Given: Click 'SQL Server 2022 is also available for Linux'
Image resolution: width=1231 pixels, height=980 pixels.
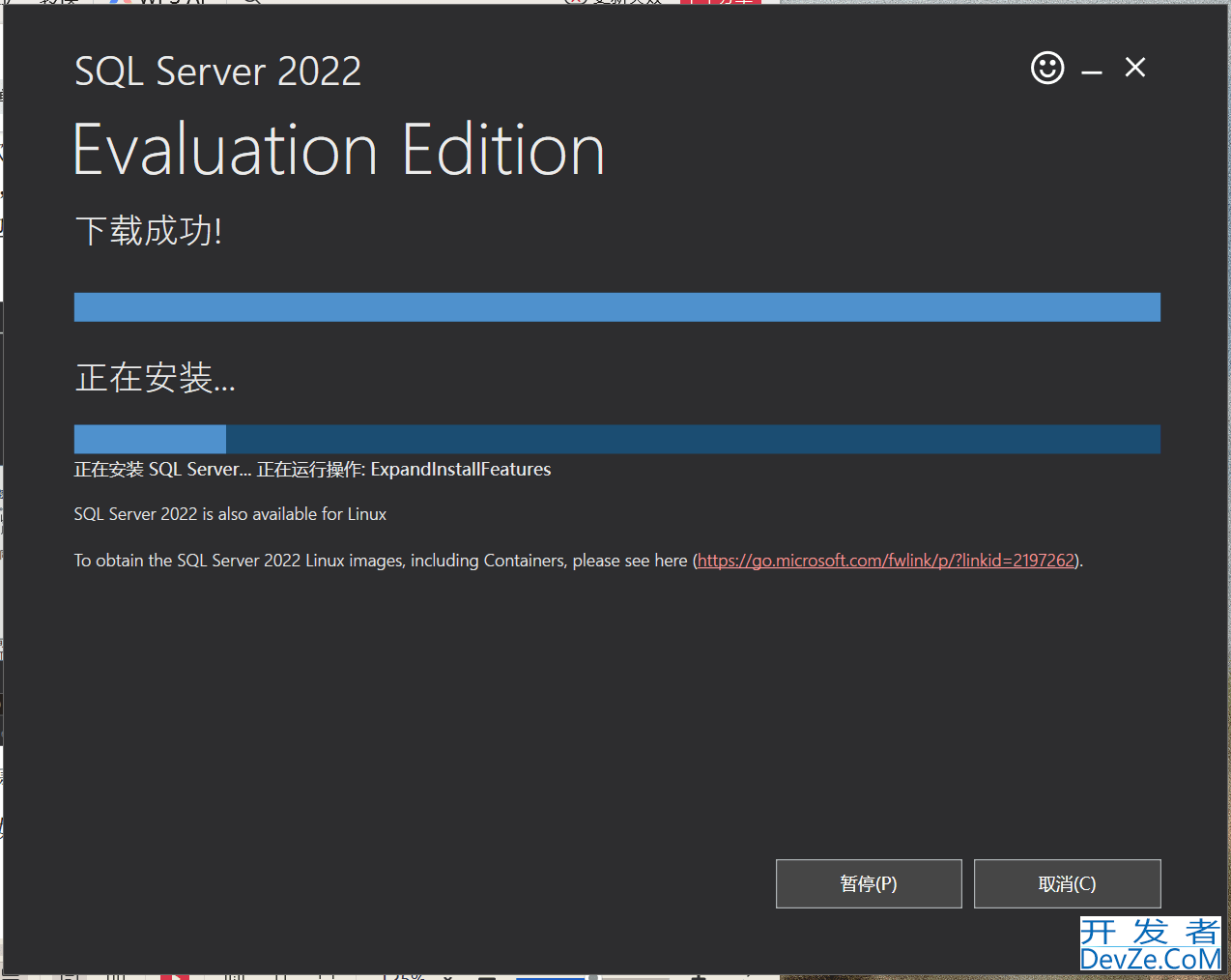Looking at the screenshot, I should click(x=230, y=514).
